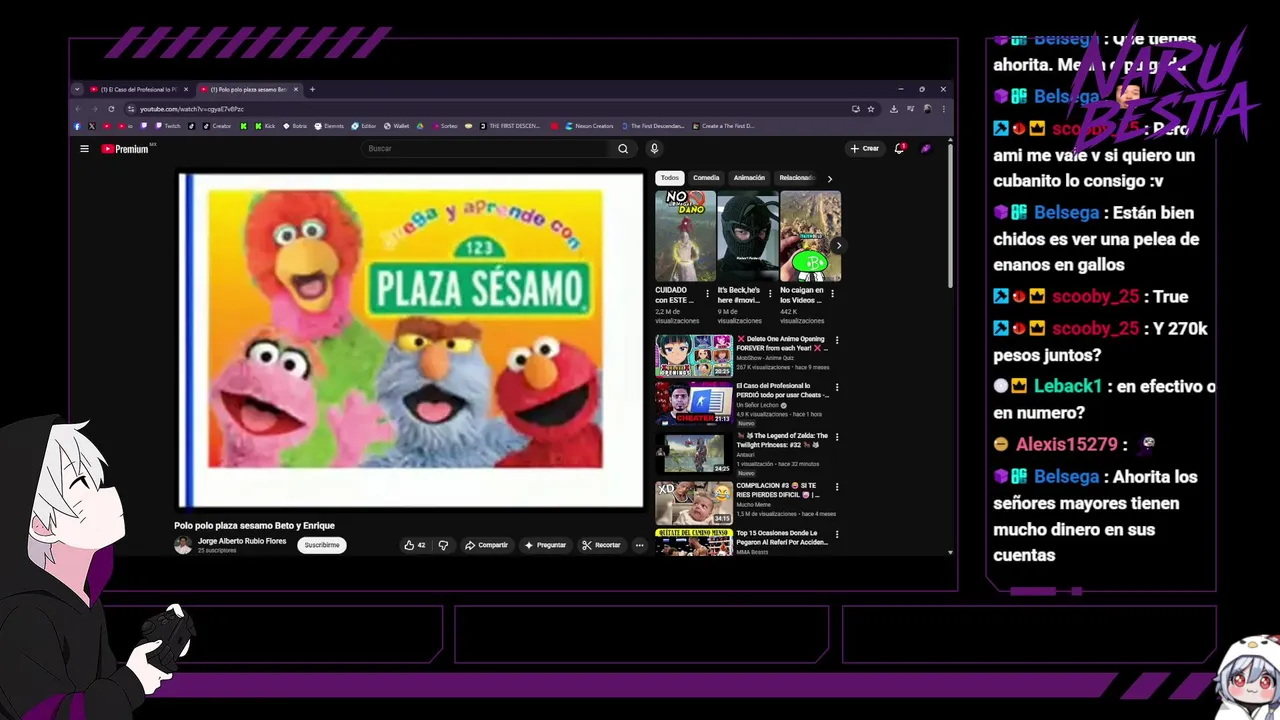Expand the tab search dropdown arrow
The height and width of the screenshot is (720, 1280).
click(x=77, y=89)
